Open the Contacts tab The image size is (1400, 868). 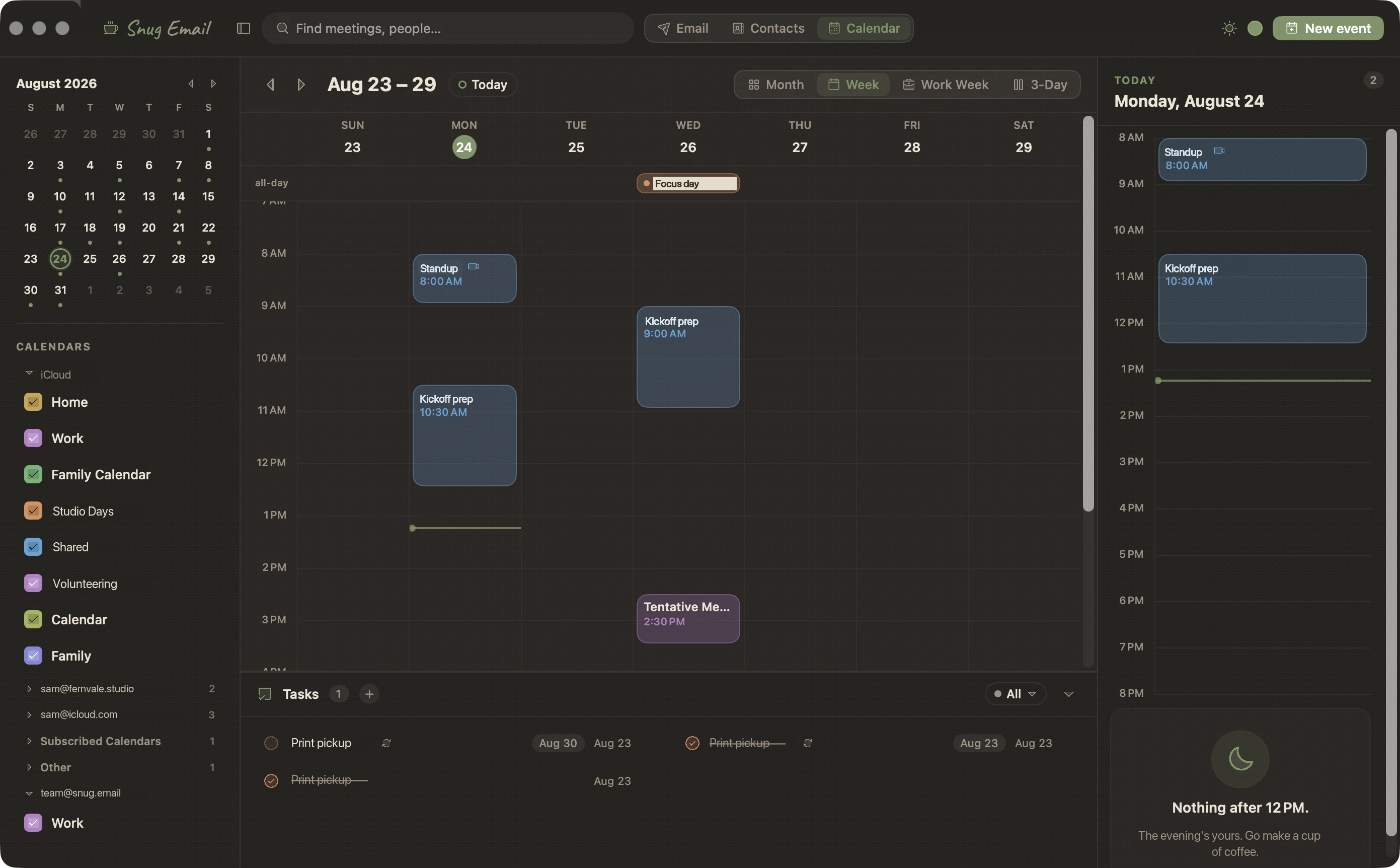768,28
